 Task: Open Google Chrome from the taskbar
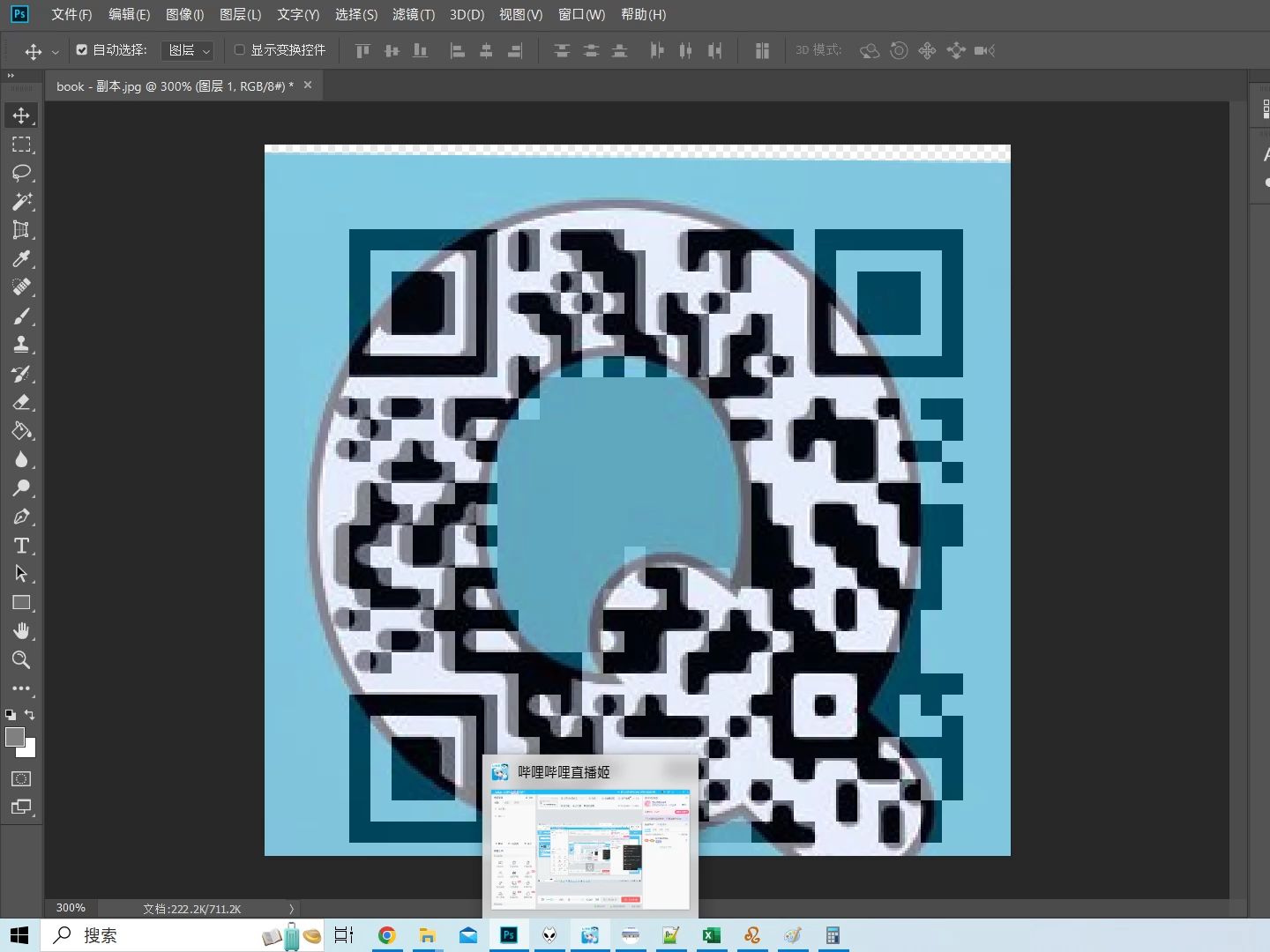386,935
